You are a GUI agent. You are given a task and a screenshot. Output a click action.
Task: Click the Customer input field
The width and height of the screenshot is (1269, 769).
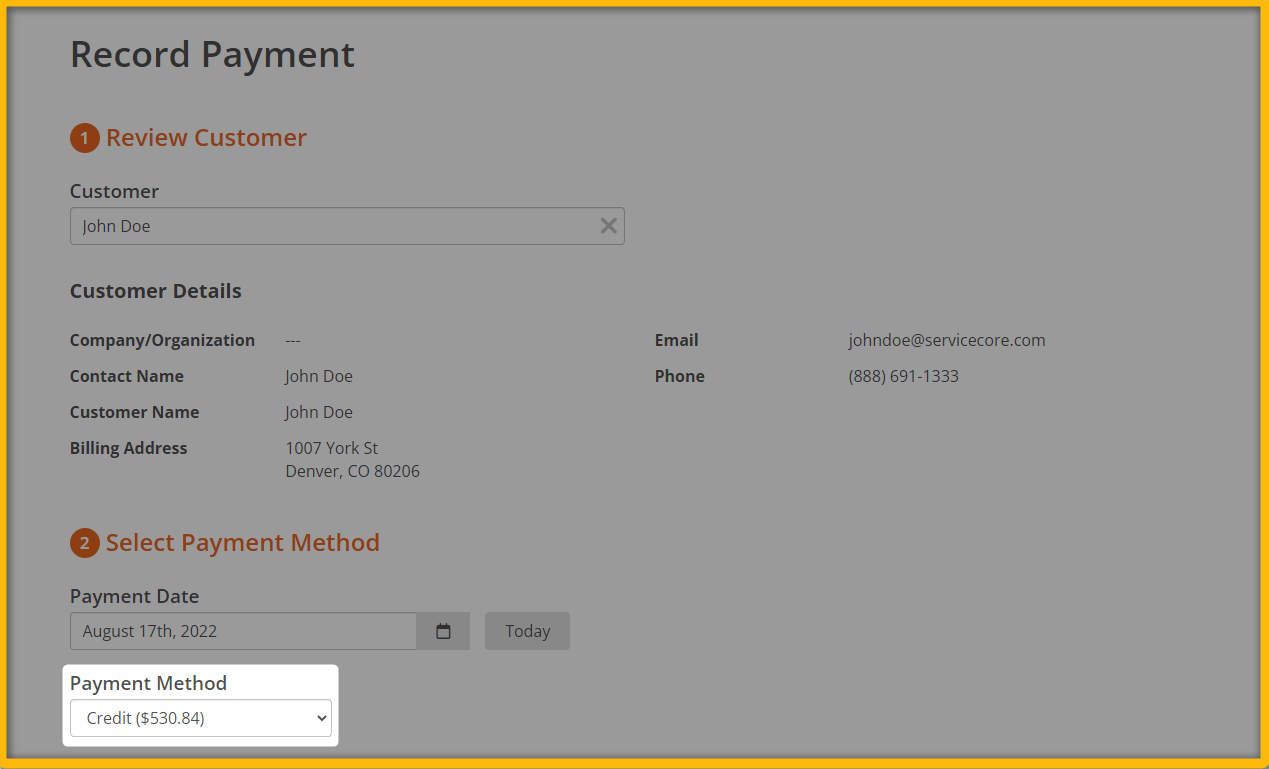click(x=347, y=226)
